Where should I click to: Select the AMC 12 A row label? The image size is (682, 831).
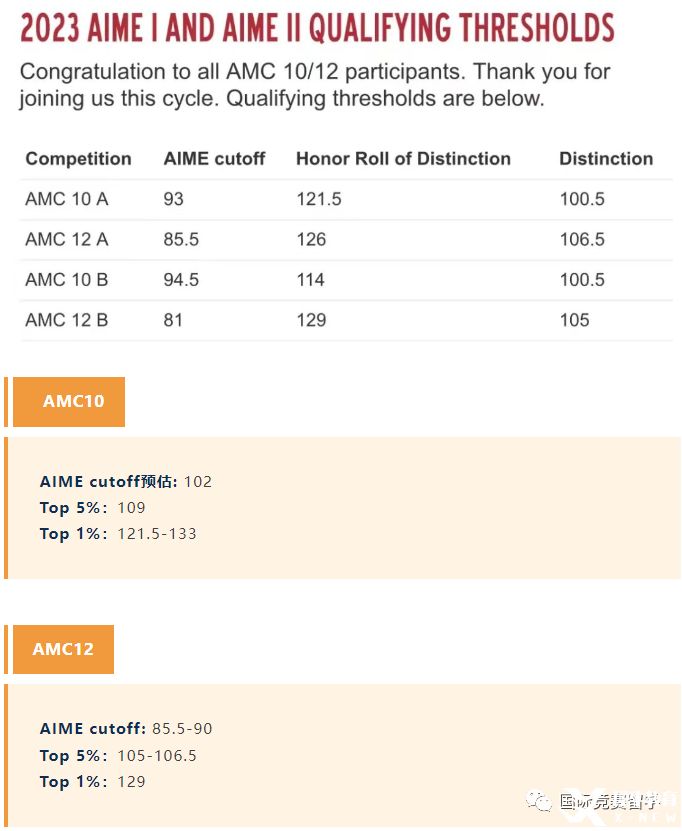[x=67, y=239]
